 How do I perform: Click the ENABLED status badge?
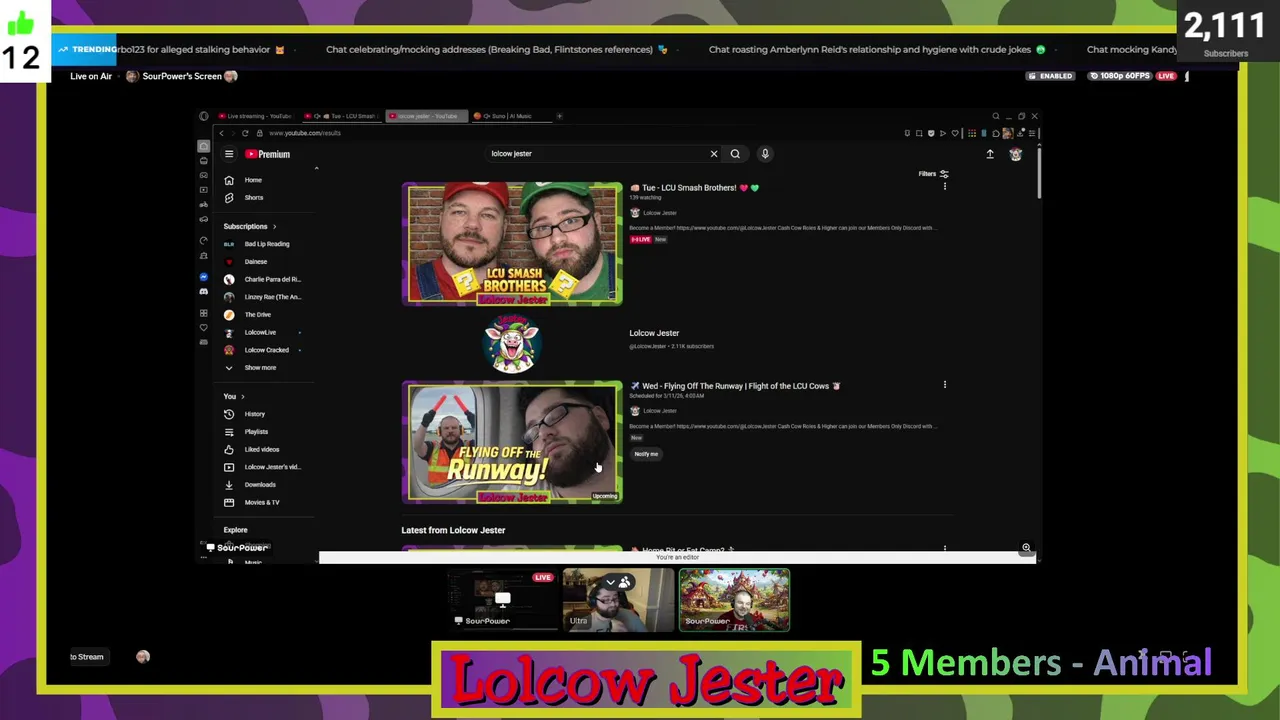click(1051, 76)
